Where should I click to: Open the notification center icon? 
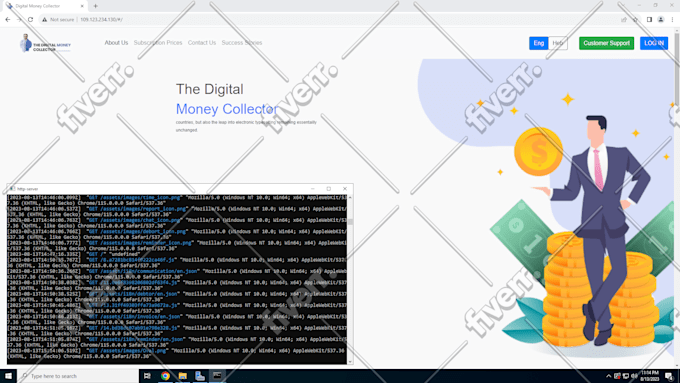pyautogui.click(x=669, y=376)
